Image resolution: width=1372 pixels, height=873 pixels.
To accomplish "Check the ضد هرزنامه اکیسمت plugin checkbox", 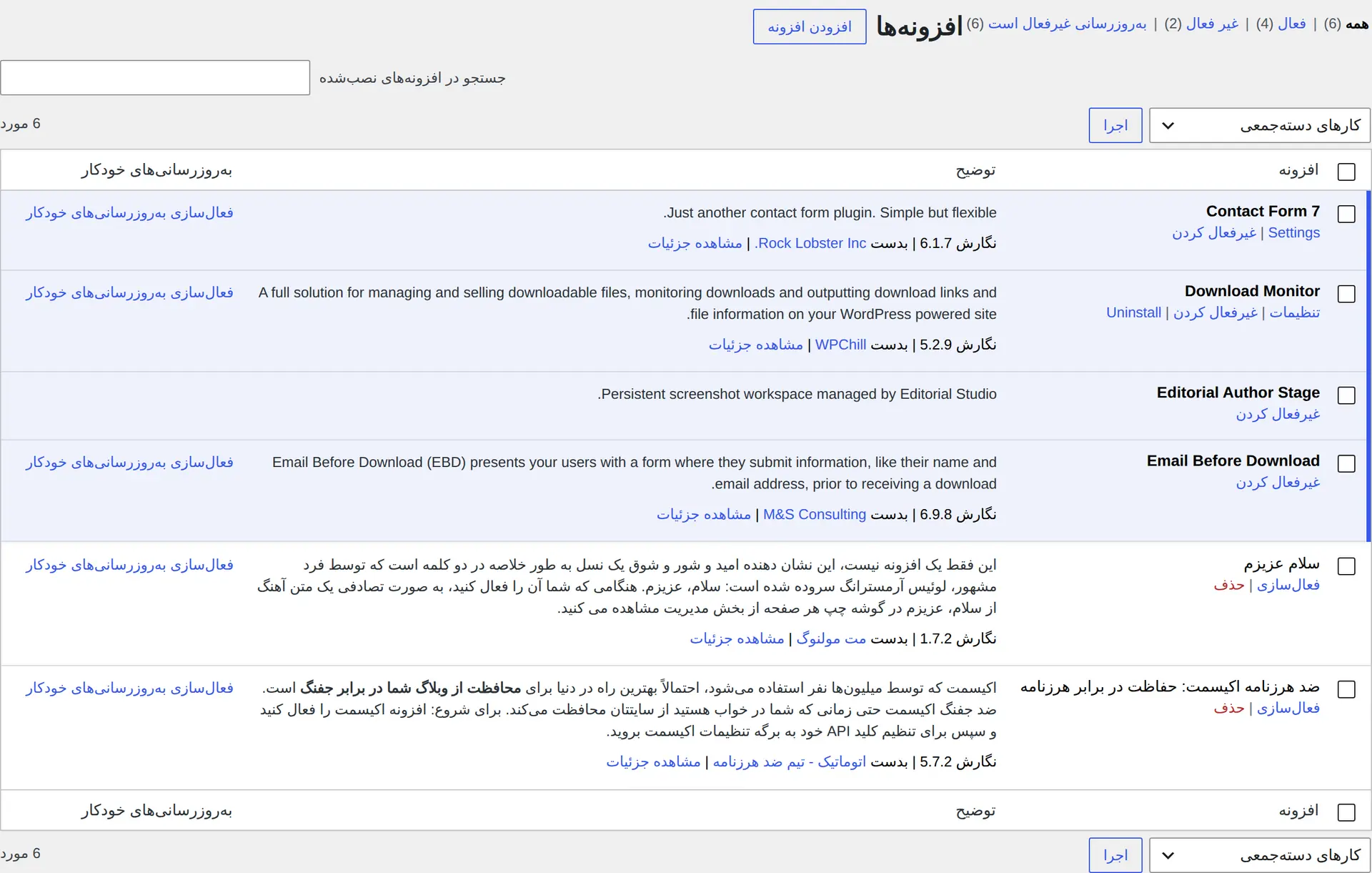I will pyautogui.click(x=1346, y=689).
